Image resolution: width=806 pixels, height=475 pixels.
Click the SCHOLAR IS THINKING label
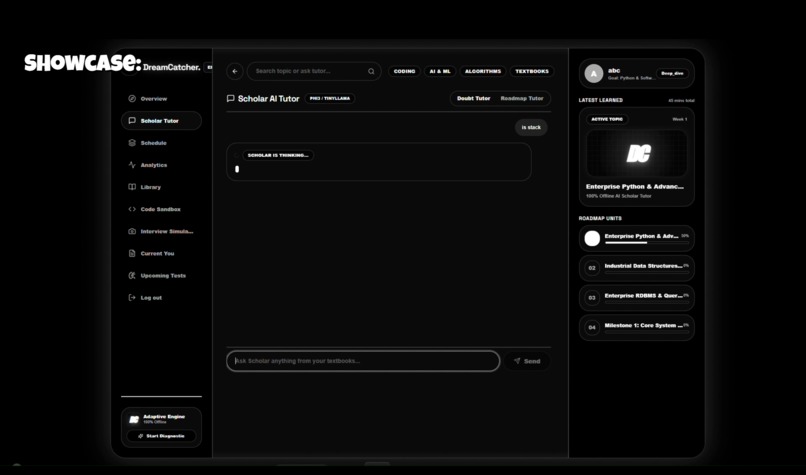[x=278, y=155]
